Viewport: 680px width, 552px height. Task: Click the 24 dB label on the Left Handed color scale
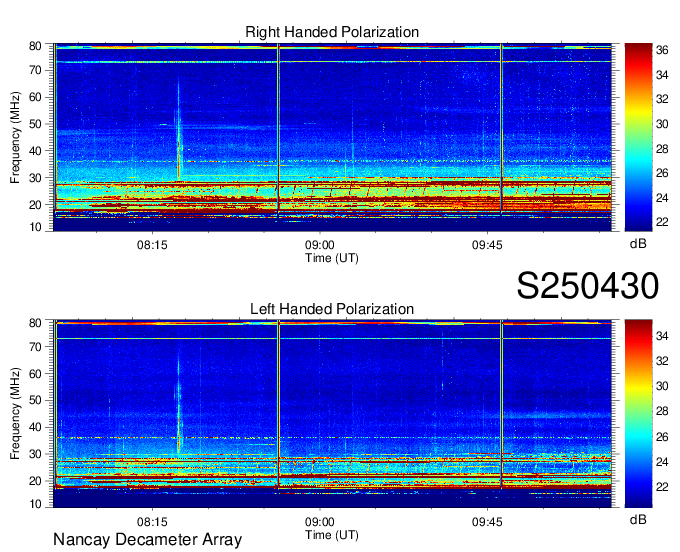662,462
